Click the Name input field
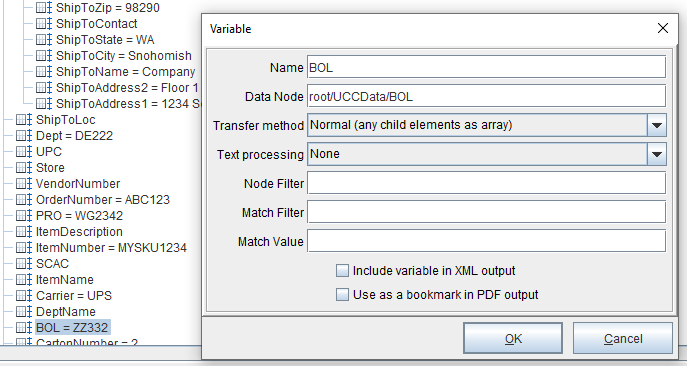687x366 pixels. [486, 68]
